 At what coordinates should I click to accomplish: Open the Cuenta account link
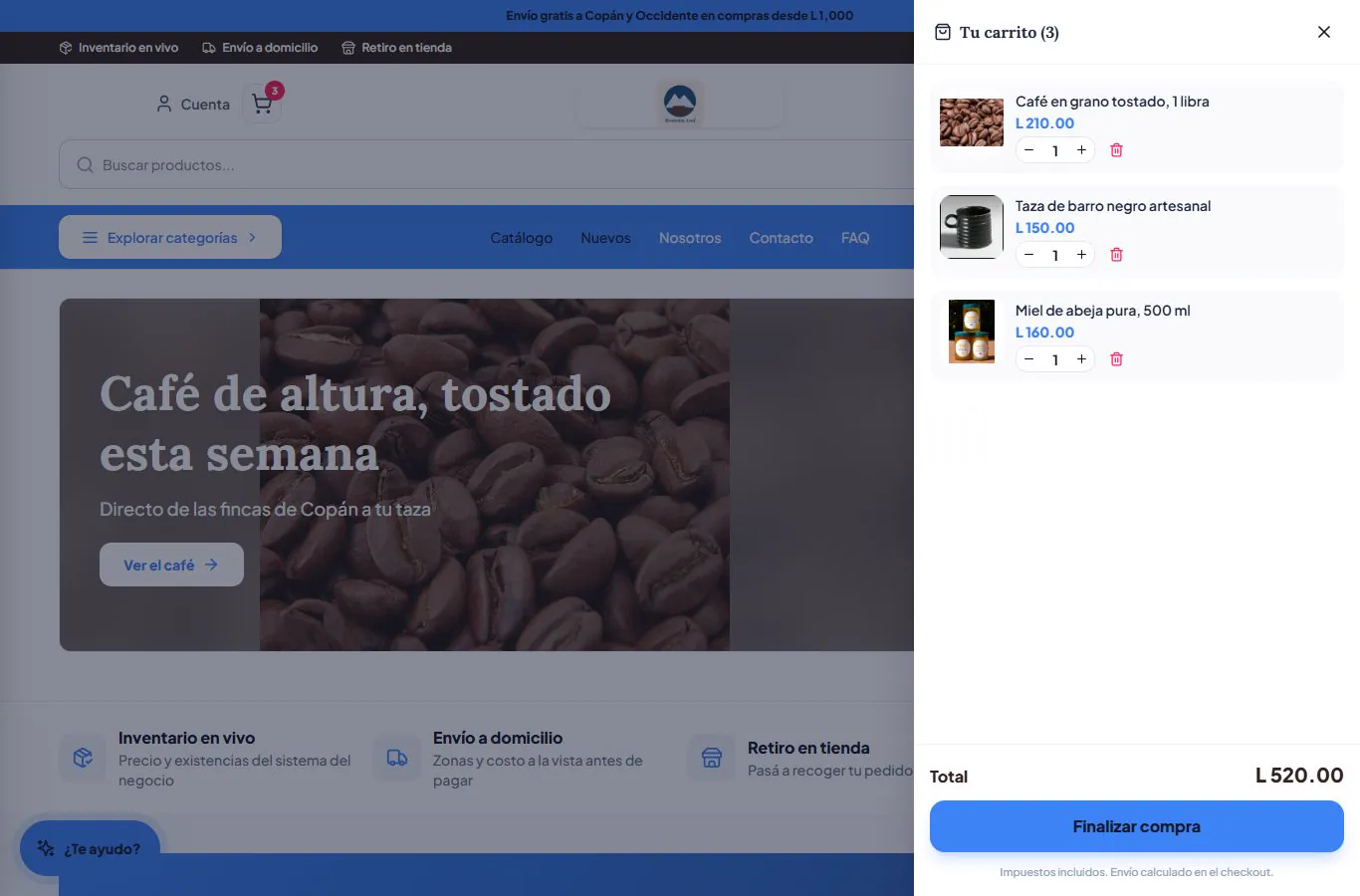(193, 104)
